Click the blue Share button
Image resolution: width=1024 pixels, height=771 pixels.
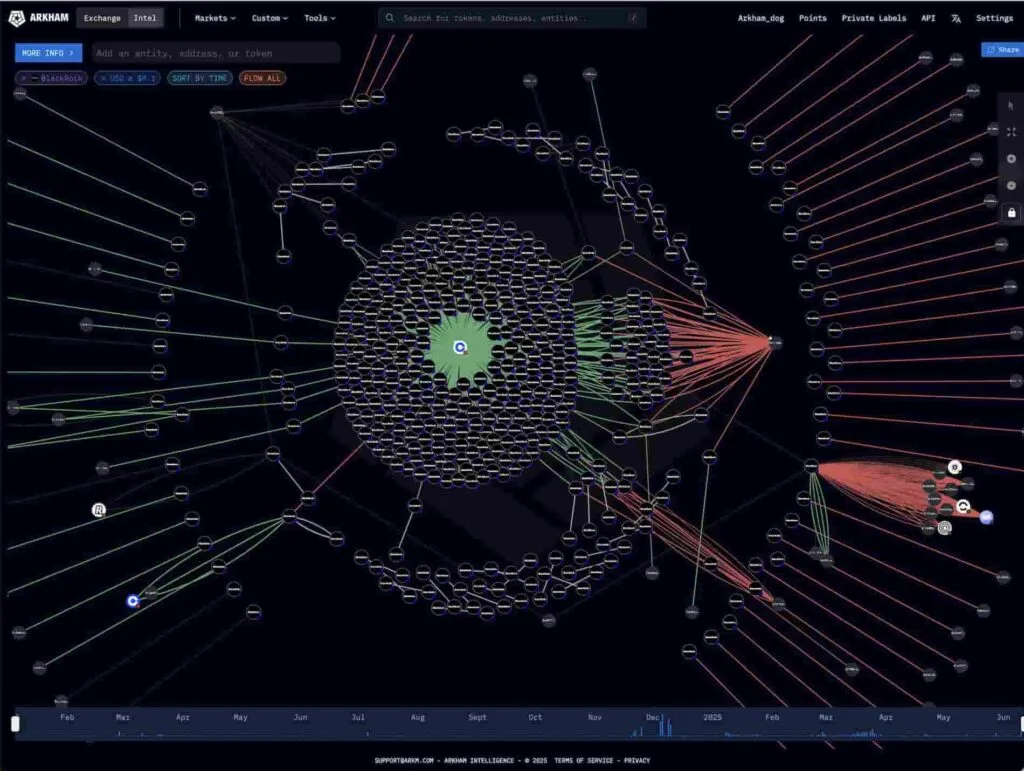click(1003, 50)
